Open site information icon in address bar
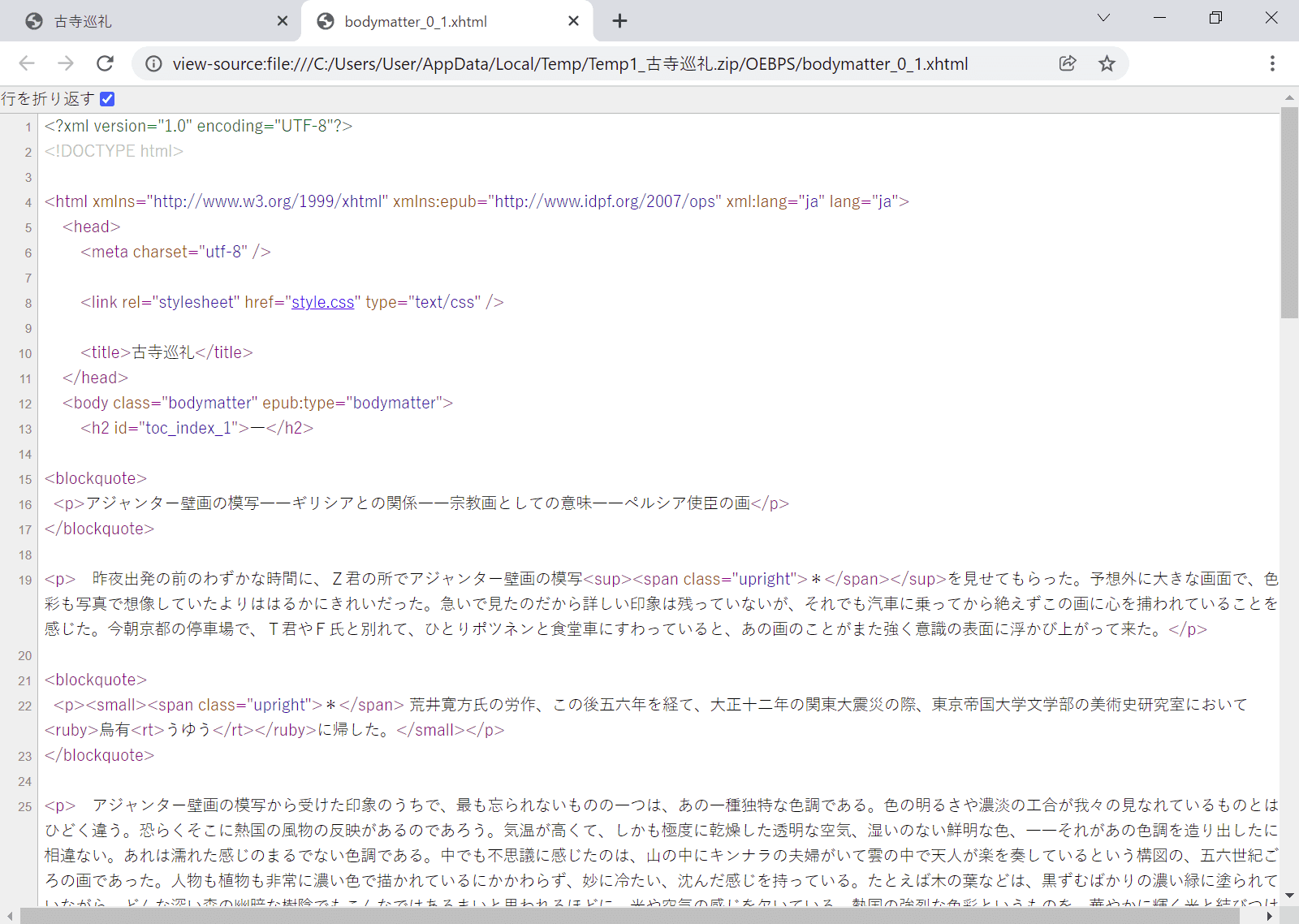This screenshot has height=924, width=1299. [153, 63]
